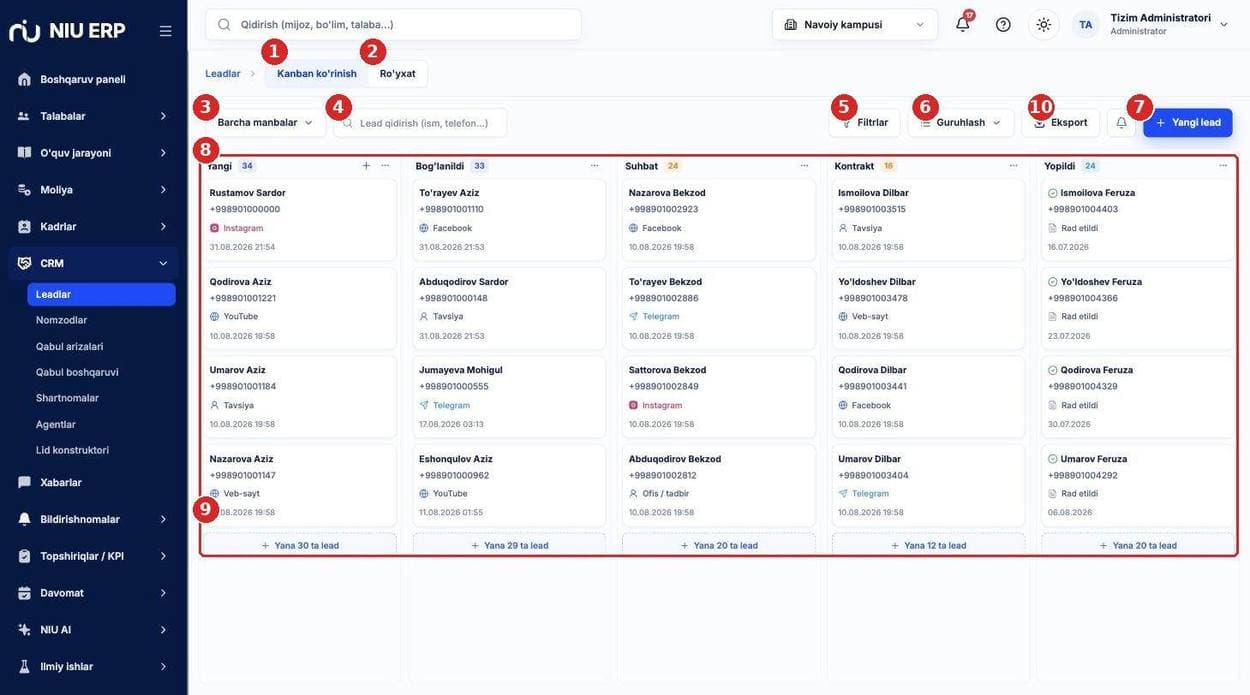Image resolution: width=1250 pixels, height=695 pixels.
Task: Open the notifications bell in the header
Action: (x=962, y=24)
